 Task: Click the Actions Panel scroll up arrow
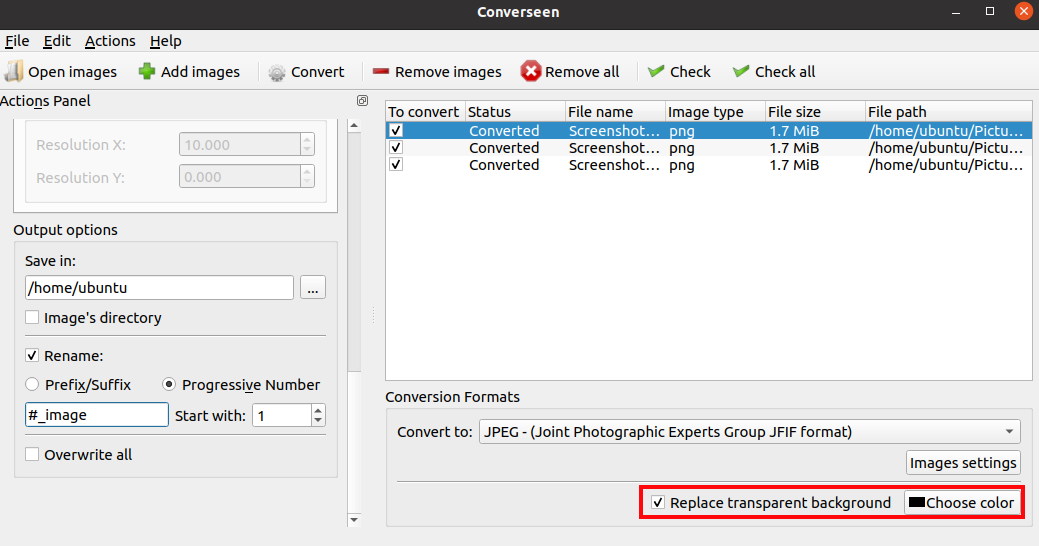[x=354, y=125]
